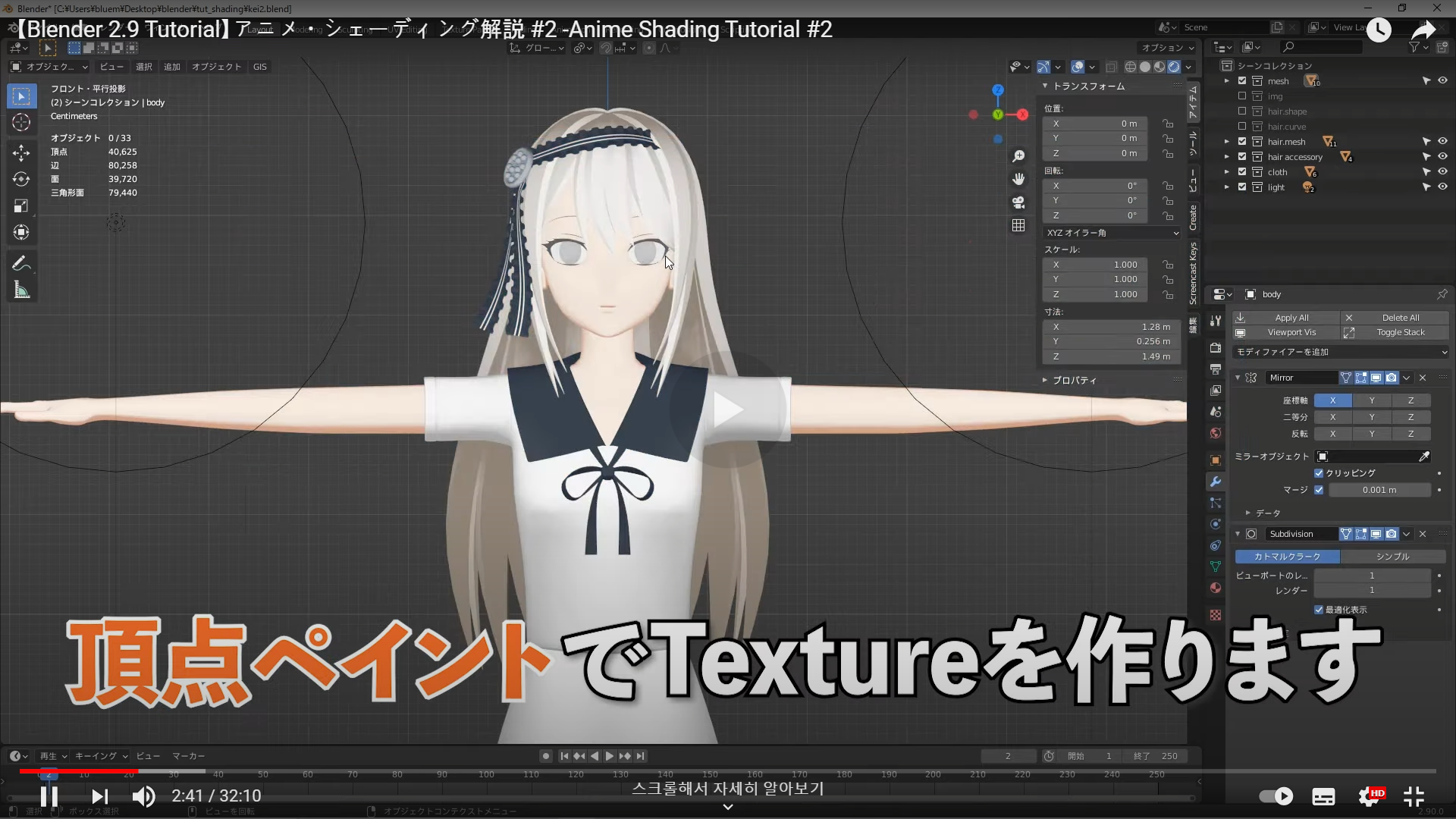
Task: Click the シンプル subdivision type button
Action: (x=1392, y=557)
